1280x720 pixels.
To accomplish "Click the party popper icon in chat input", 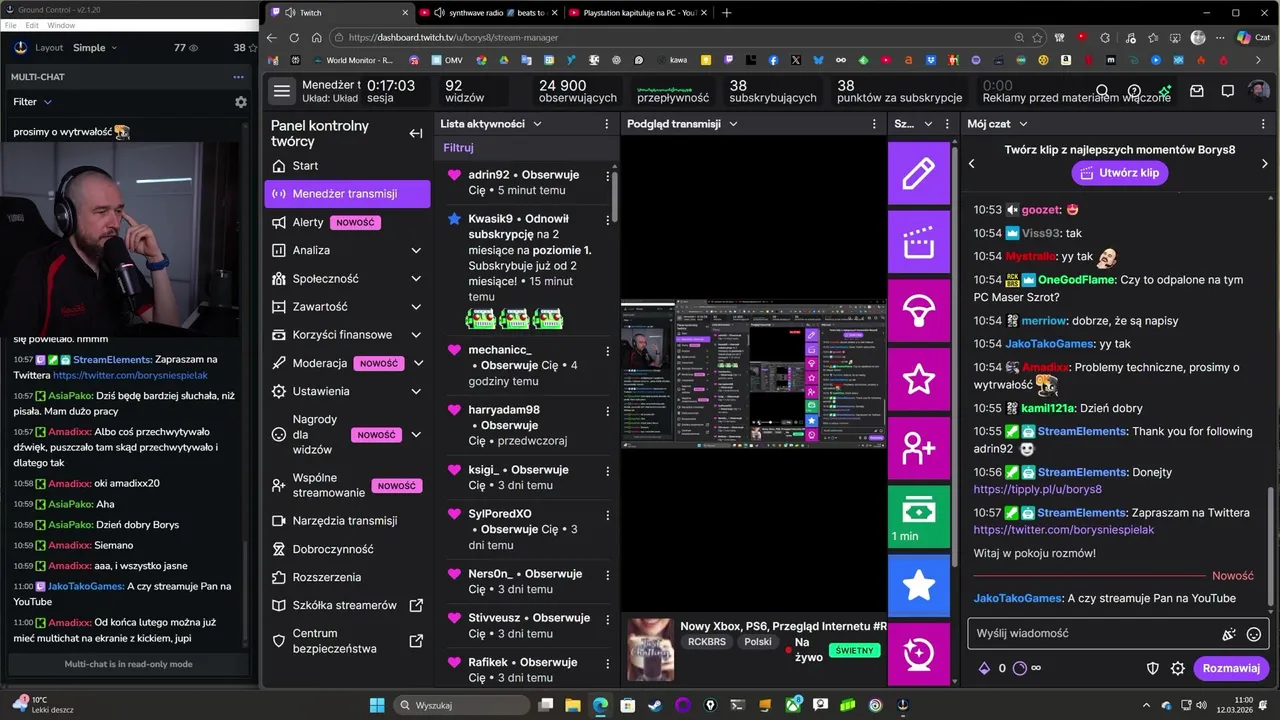I will coord(1228,634).
